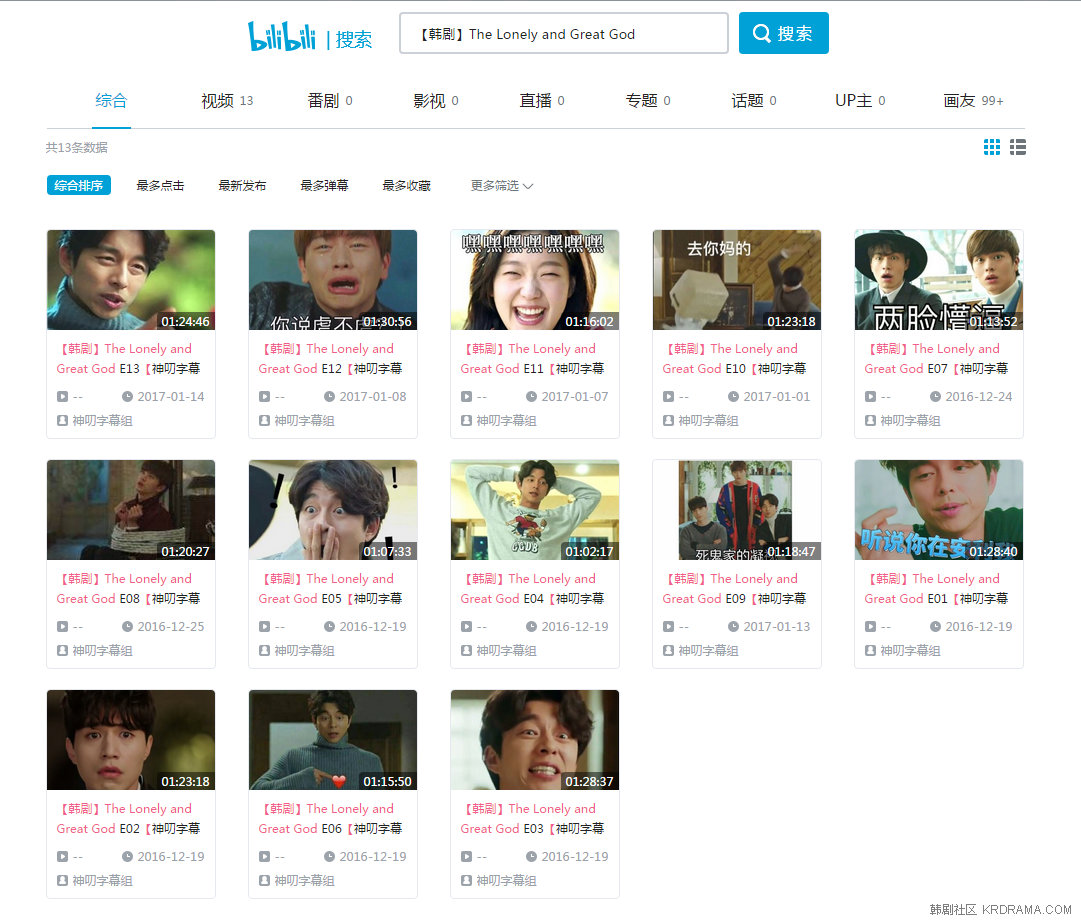Click uploader icon on E06 card

tap(264, 880)
